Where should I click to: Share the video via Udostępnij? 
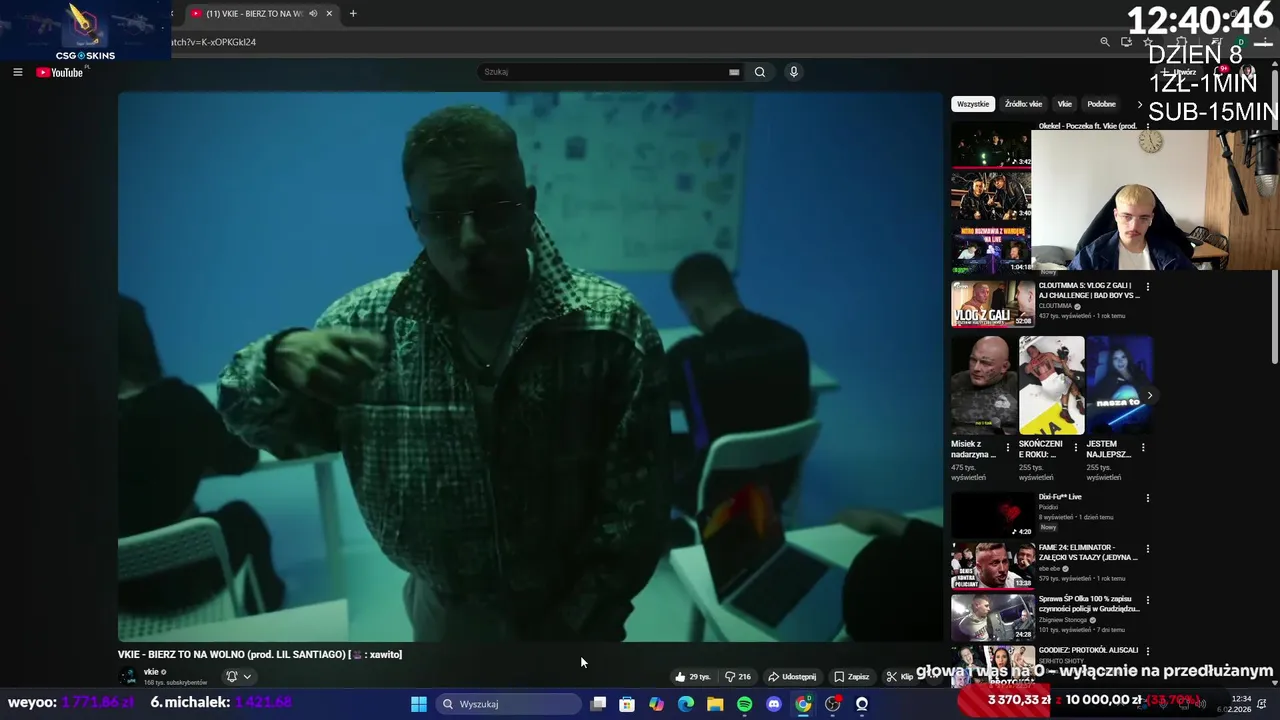click(x=792, y=677)
